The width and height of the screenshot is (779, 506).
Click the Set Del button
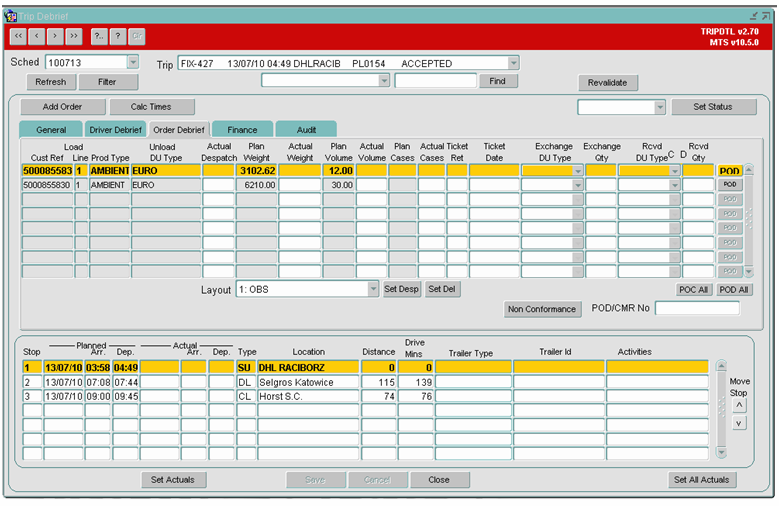[442, 289]
